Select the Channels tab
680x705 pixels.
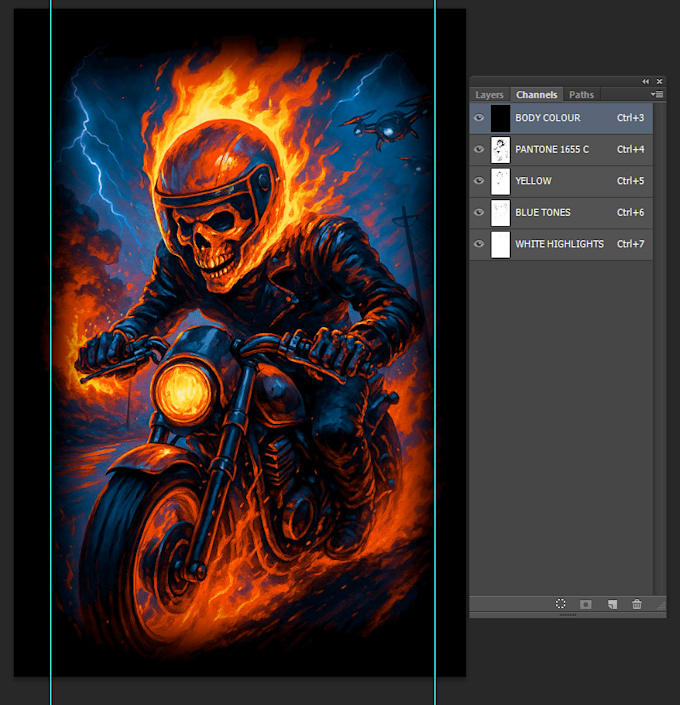tap(537, 95)
